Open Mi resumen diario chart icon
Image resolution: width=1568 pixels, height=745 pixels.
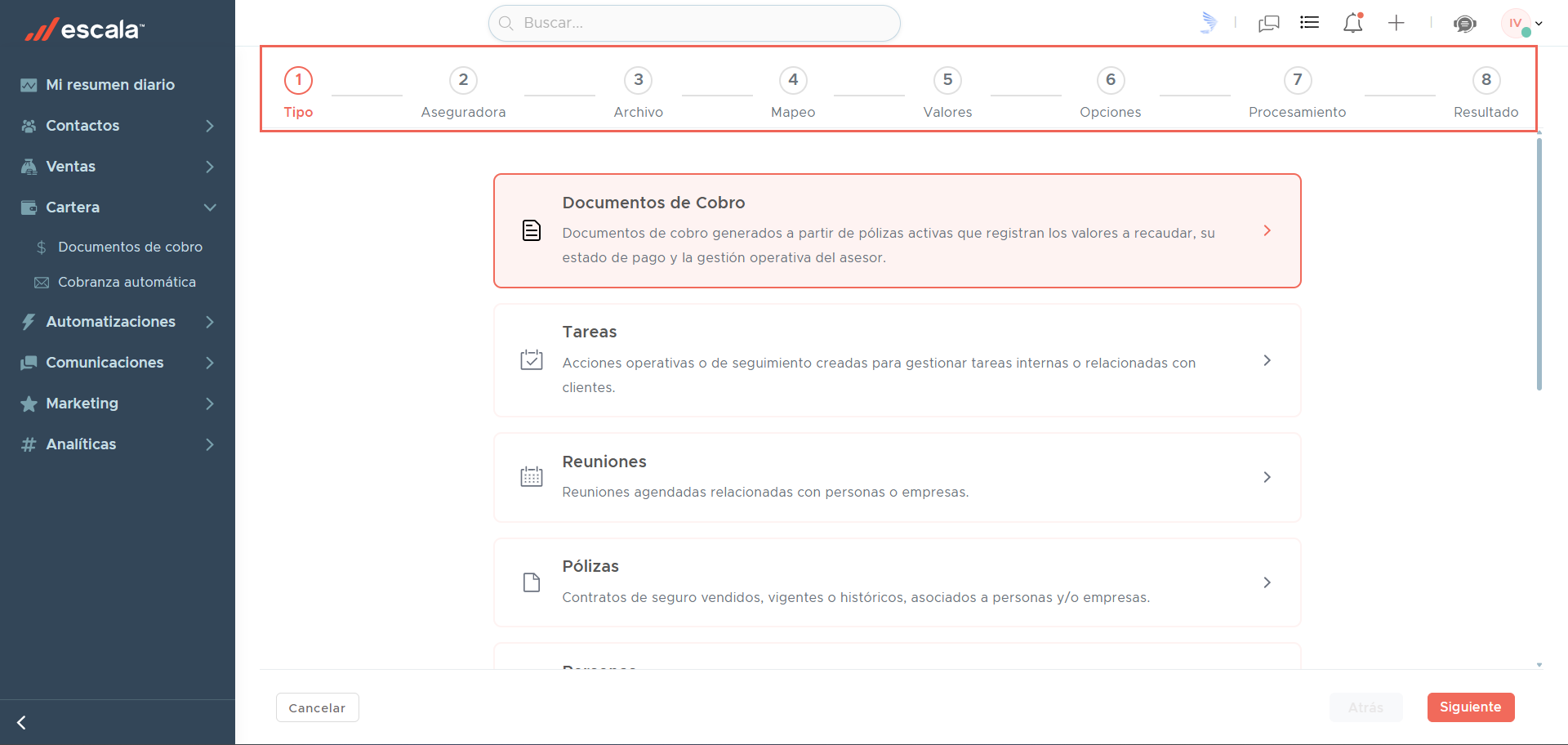tap(29, 85)
